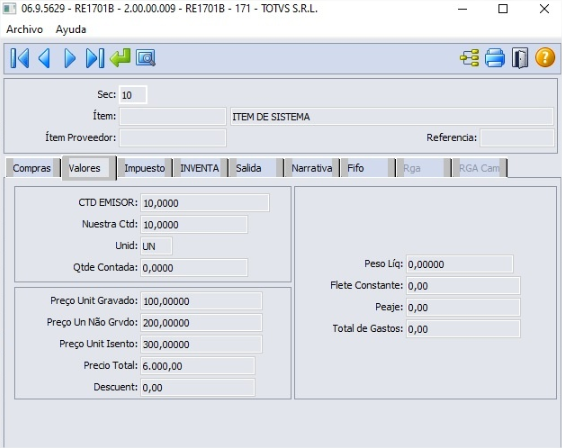This screenshot has height=448, width=562.
Task: Click the Qtde Contada field
Action: pos(194,267)
